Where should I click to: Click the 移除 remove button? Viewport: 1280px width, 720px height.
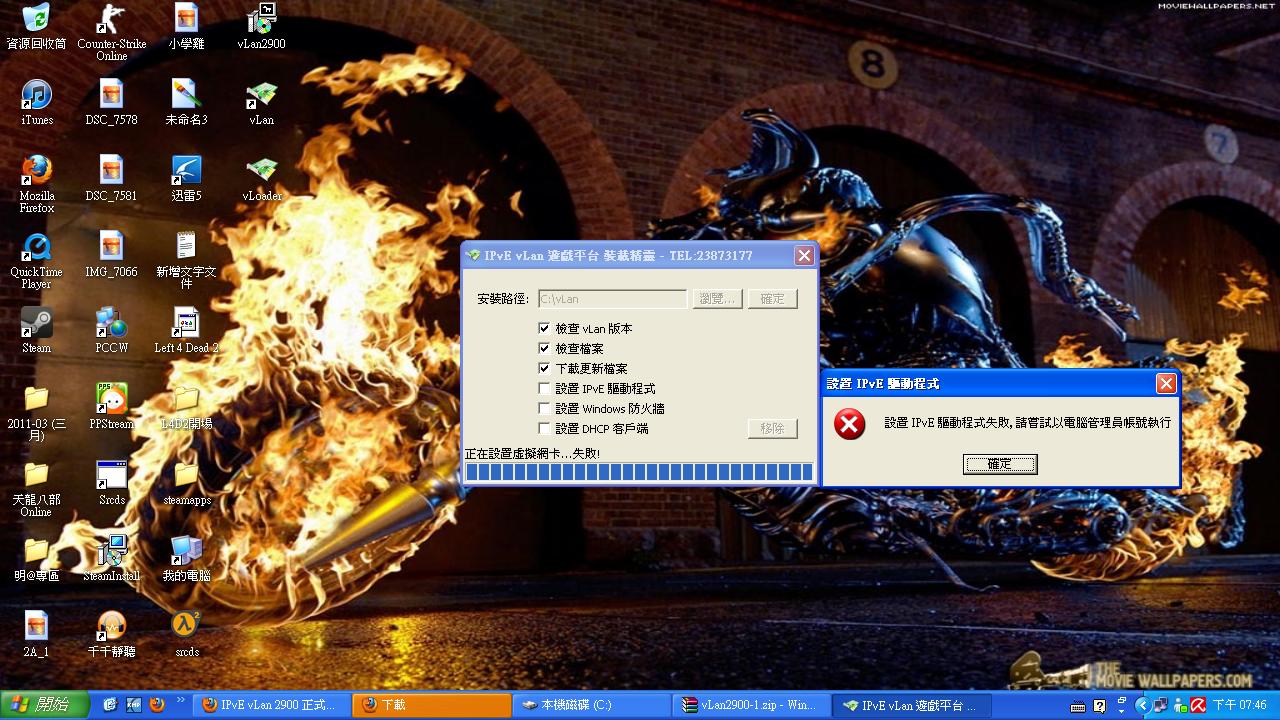(x=772, y=428)
